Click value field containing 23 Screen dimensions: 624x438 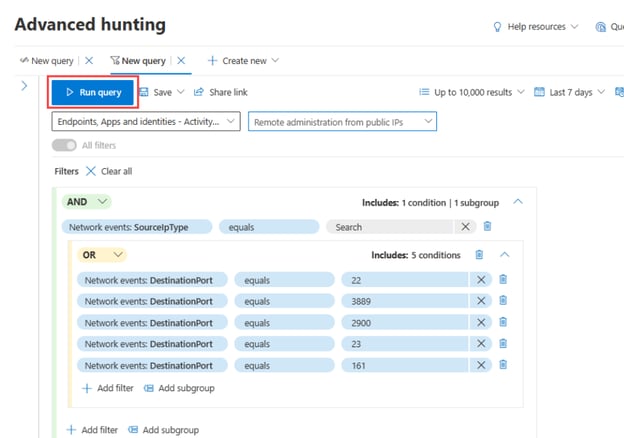[x=405, y=344]
